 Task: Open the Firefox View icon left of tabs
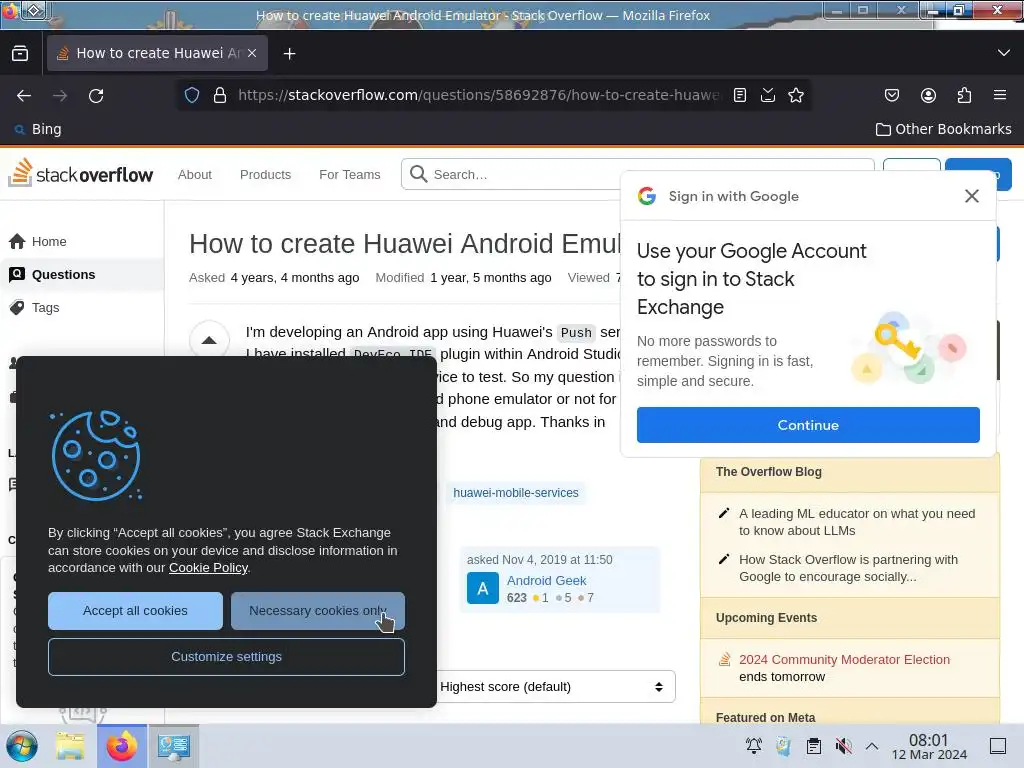[20, 53]
